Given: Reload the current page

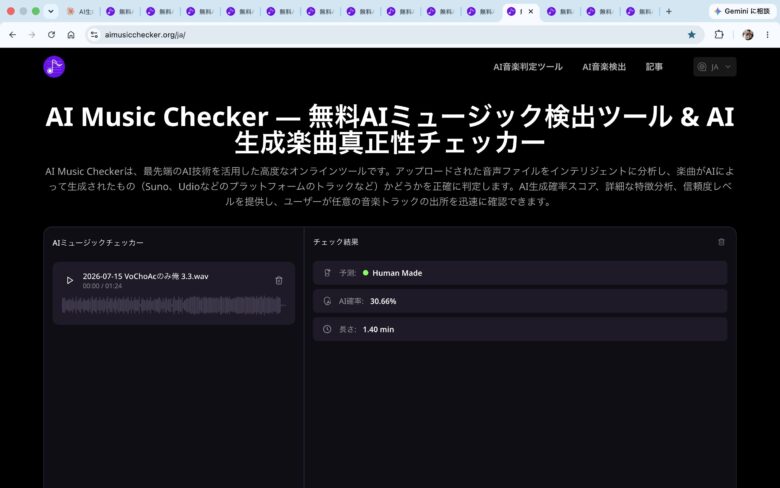Looking at the screenshot, I should point(51,35).
